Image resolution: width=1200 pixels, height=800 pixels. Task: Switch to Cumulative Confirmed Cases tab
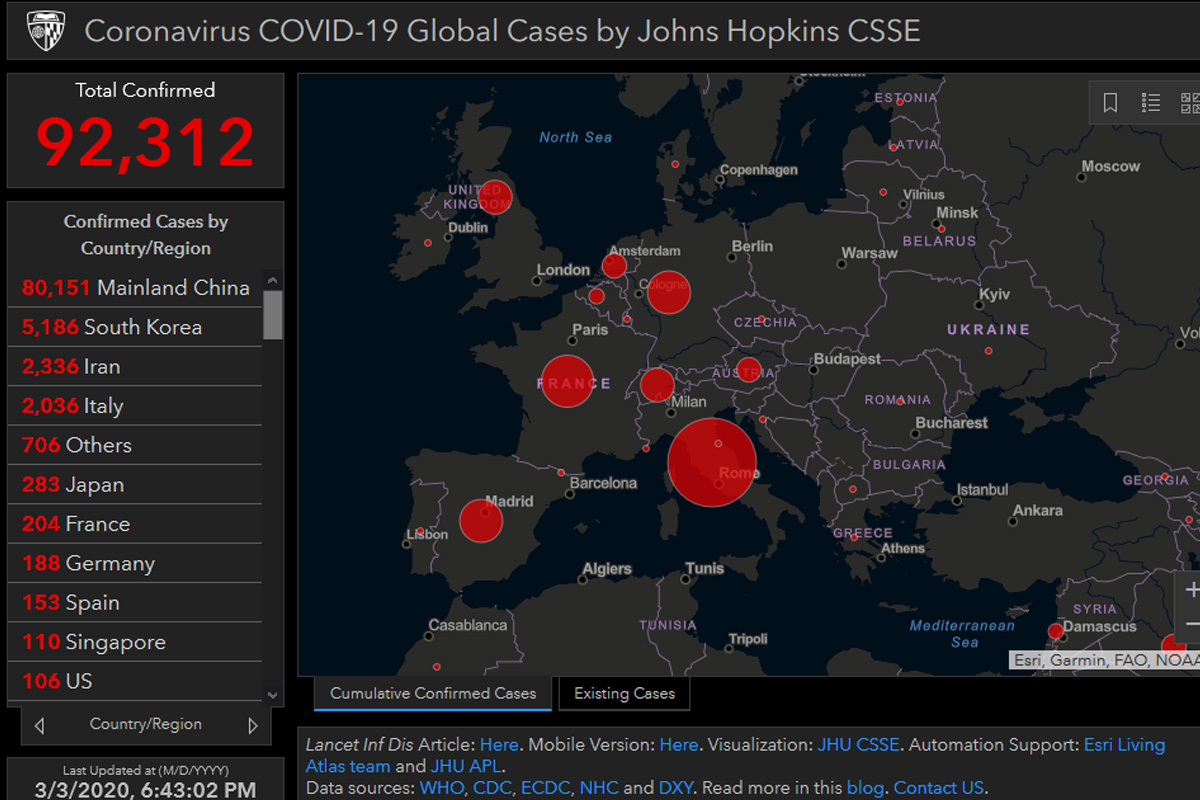[x=433, y=693]
